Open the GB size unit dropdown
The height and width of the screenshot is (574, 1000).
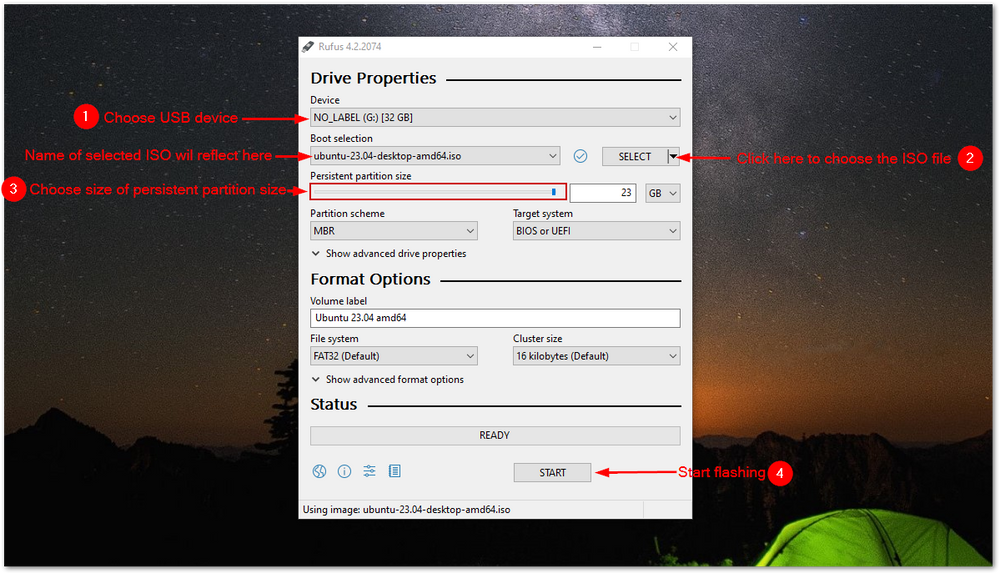coord(663,193)
